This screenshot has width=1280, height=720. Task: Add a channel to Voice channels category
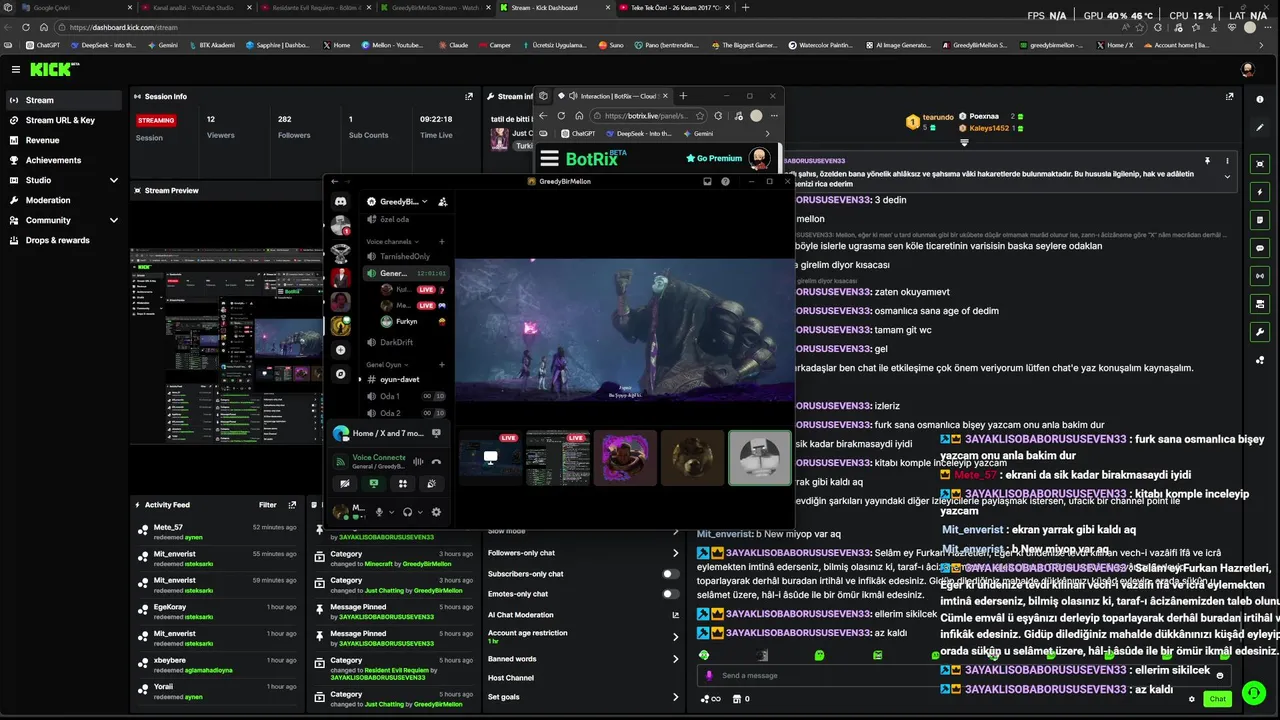coord(442,242)
